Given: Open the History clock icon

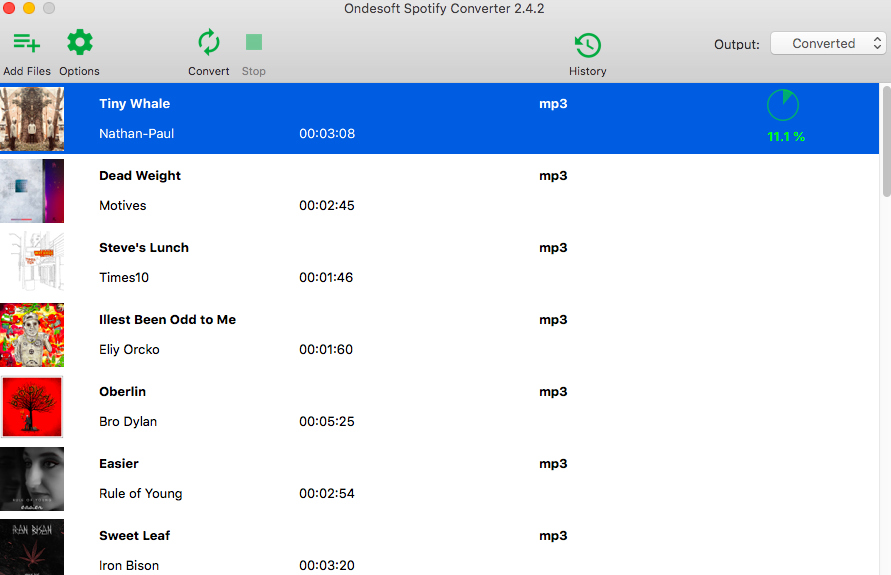Looking at the screenshot, I should (588, 45).
